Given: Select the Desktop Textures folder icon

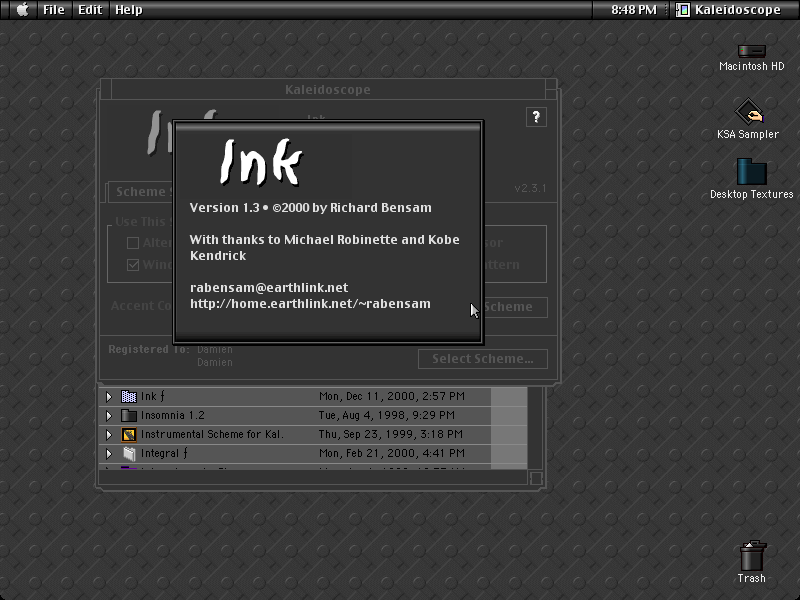Looking at the screenshot, I should point(752,171).
